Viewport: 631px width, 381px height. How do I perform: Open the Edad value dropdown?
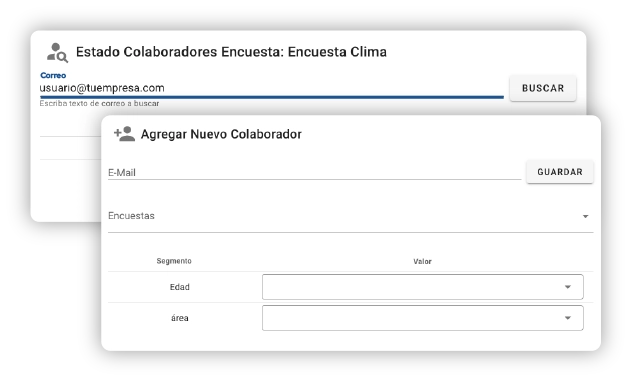pyautogui.click(x=423, y=287)
